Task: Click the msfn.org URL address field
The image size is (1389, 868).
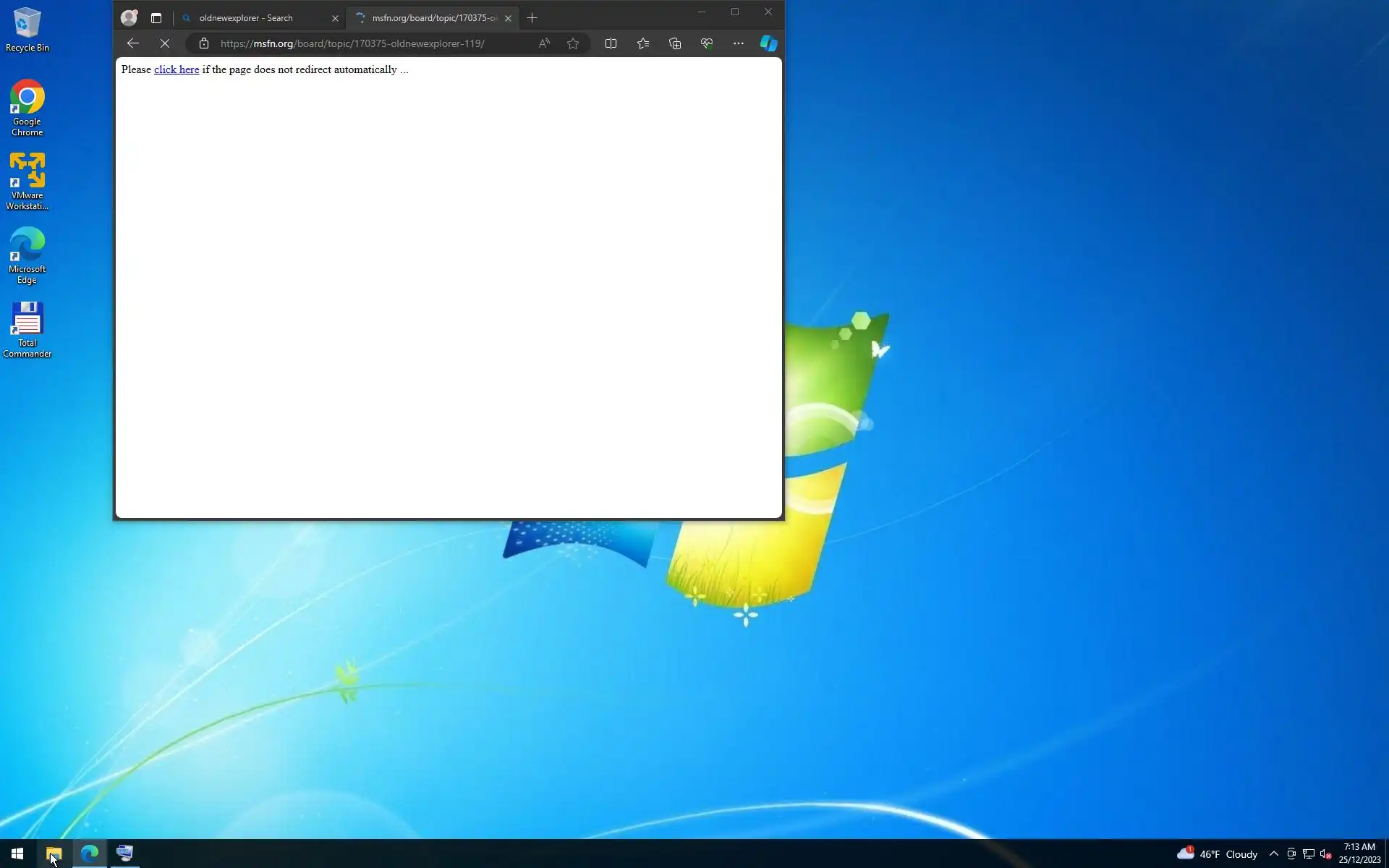Action: click(x=352, y=43)
